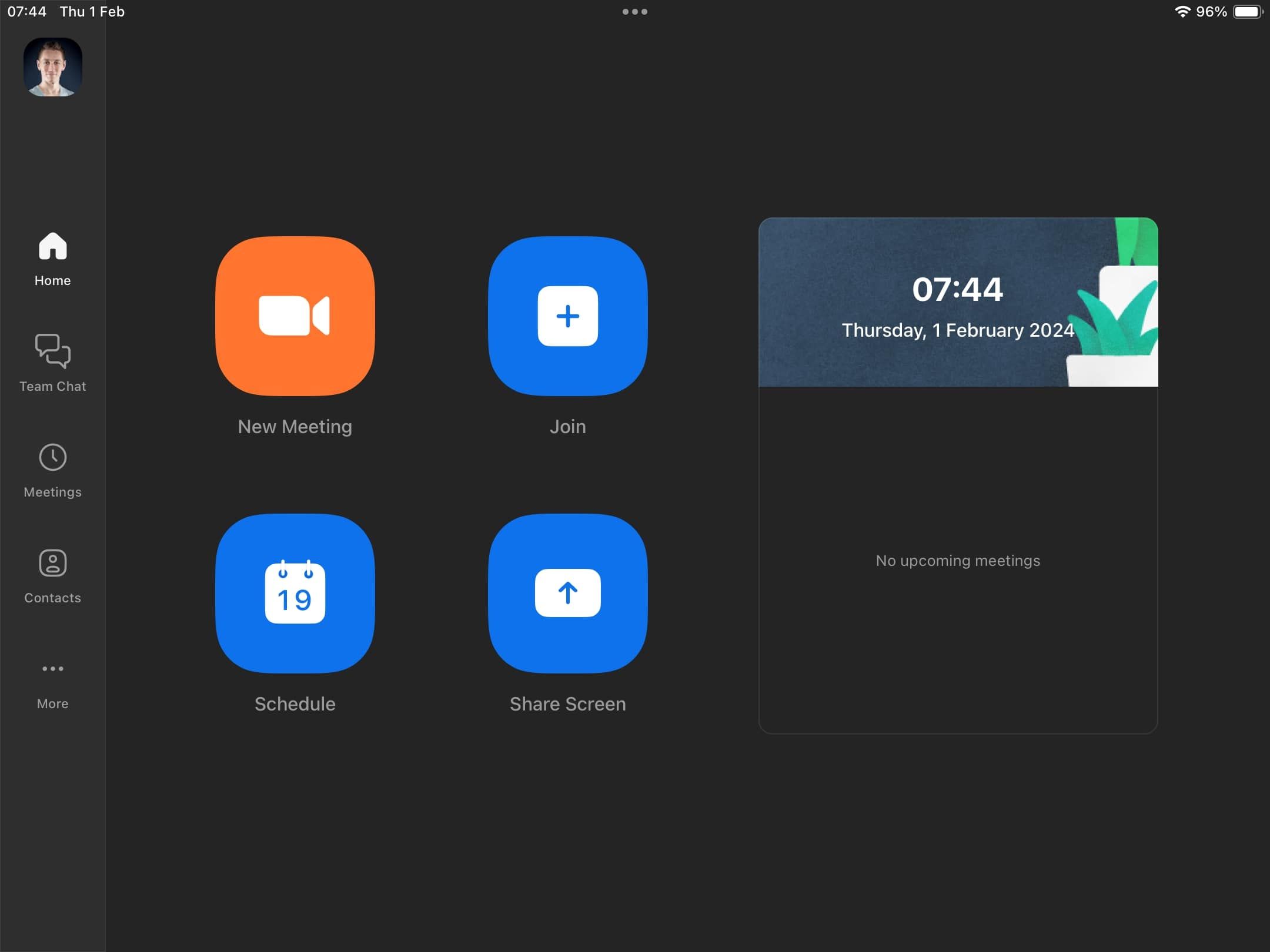Start a New Meeting with camera icon
1270x952 pixels.
click(x=295, y=316)
